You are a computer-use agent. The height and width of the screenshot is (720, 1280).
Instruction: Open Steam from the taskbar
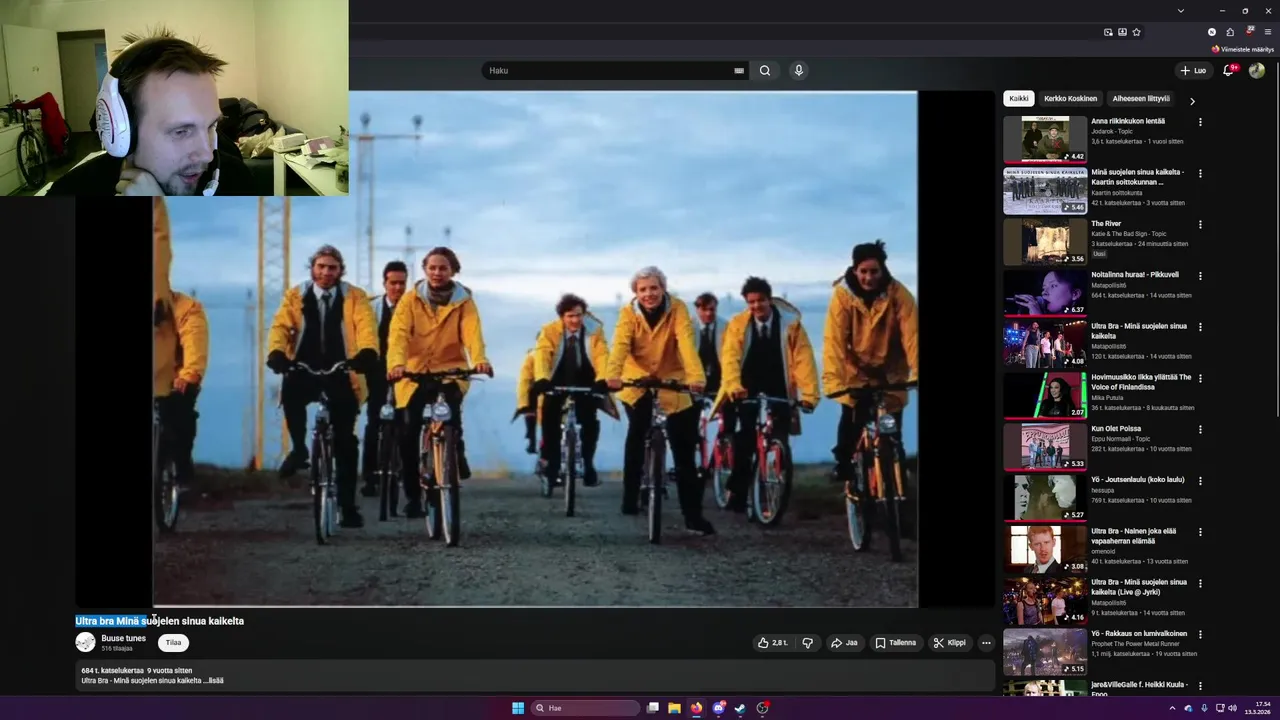click(x=741, y=708)
